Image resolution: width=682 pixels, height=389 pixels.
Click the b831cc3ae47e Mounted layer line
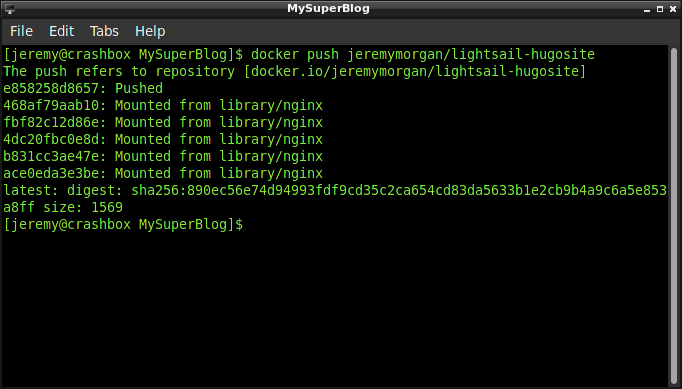coord(163,156)
